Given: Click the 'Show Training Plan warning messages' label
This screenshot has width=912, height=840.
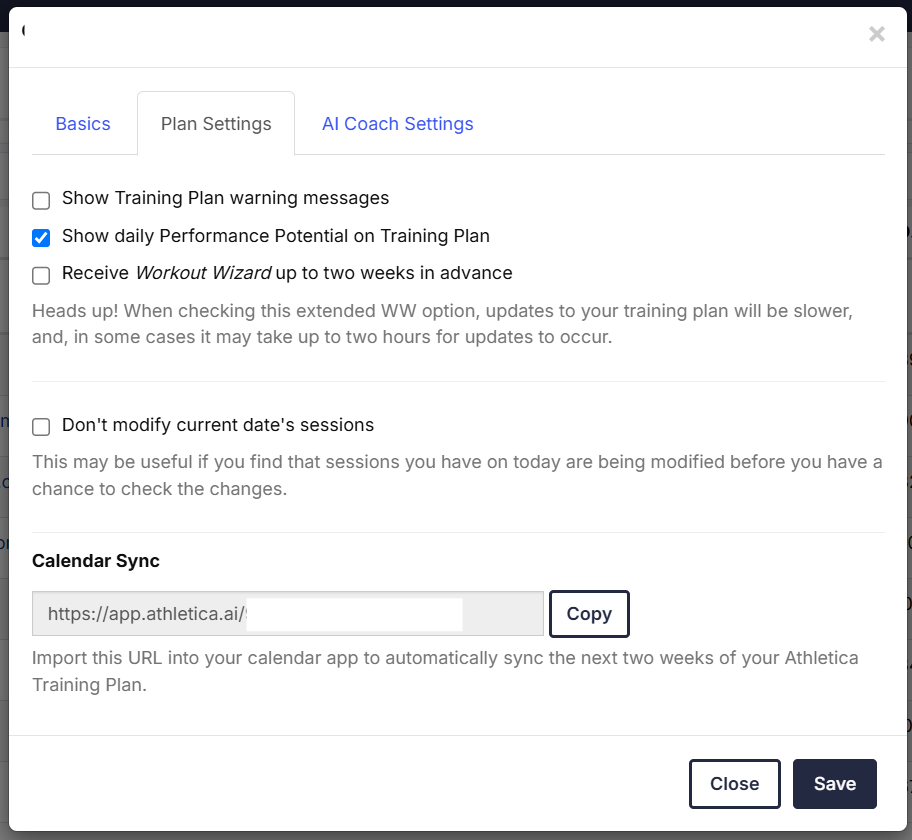Looking at the screenshot, I should tap(225, 198).
